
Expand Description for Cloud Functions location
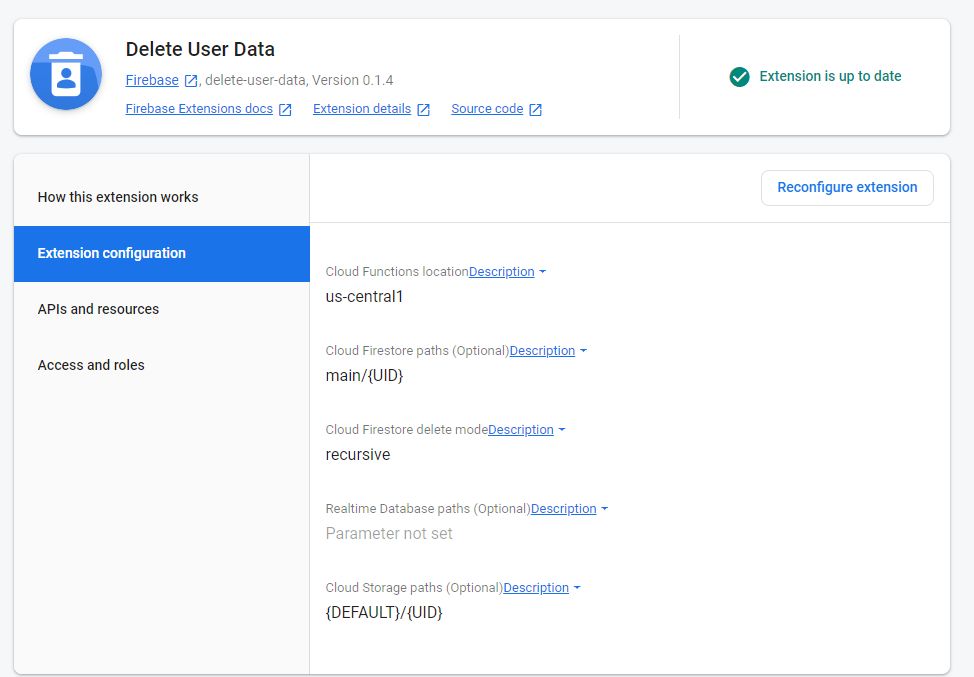point(501,271)
